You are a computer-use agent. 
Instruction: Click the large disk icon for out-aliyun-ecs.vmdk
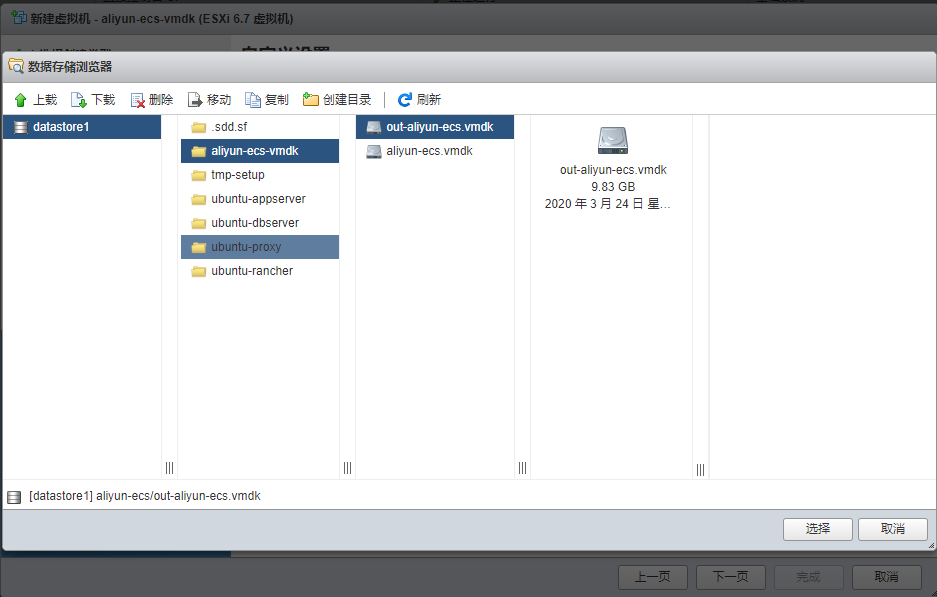(x=613, y=140)
